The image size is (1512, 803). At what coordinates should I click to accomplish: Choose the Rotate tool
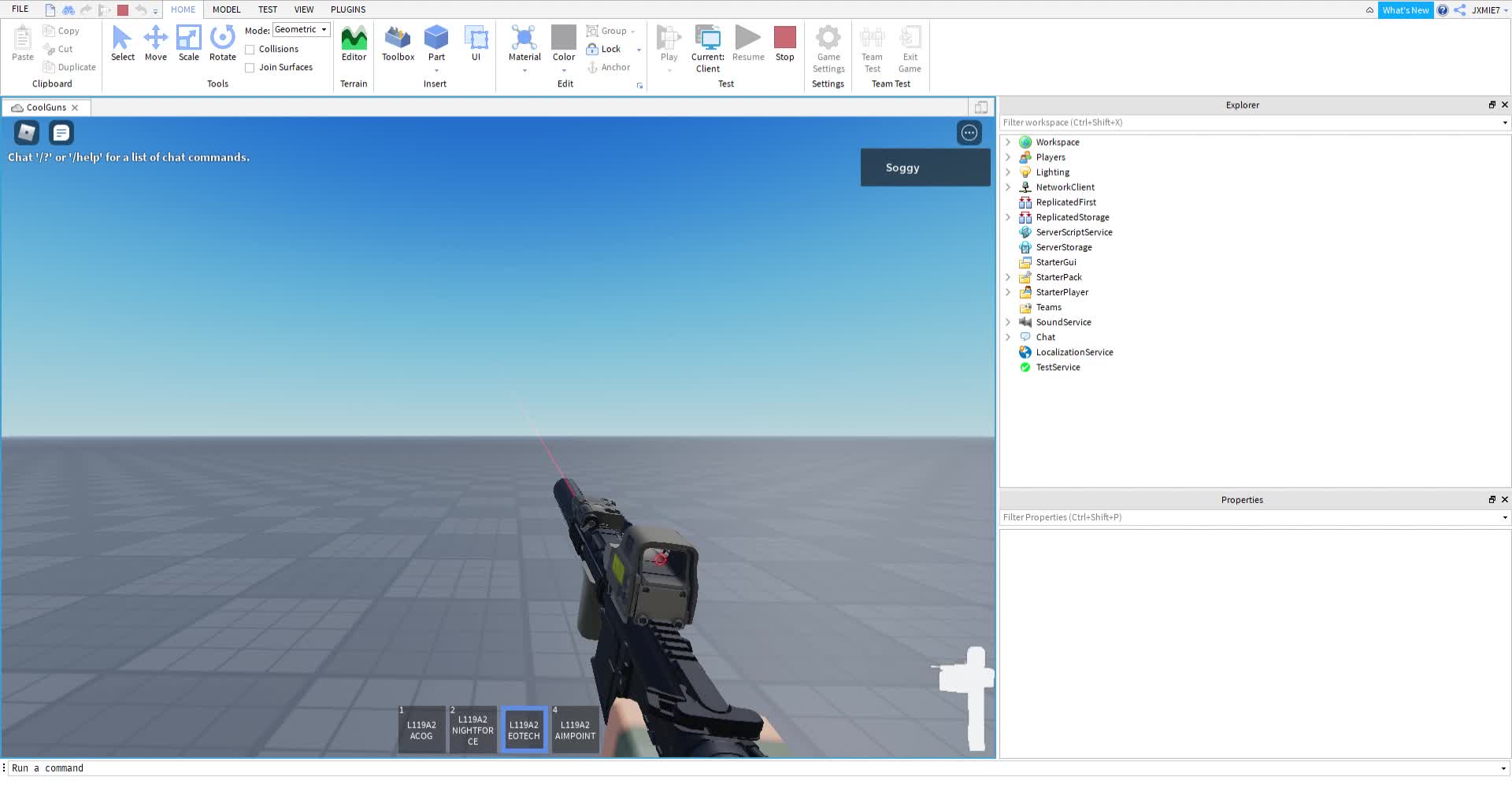coord(223,43)
